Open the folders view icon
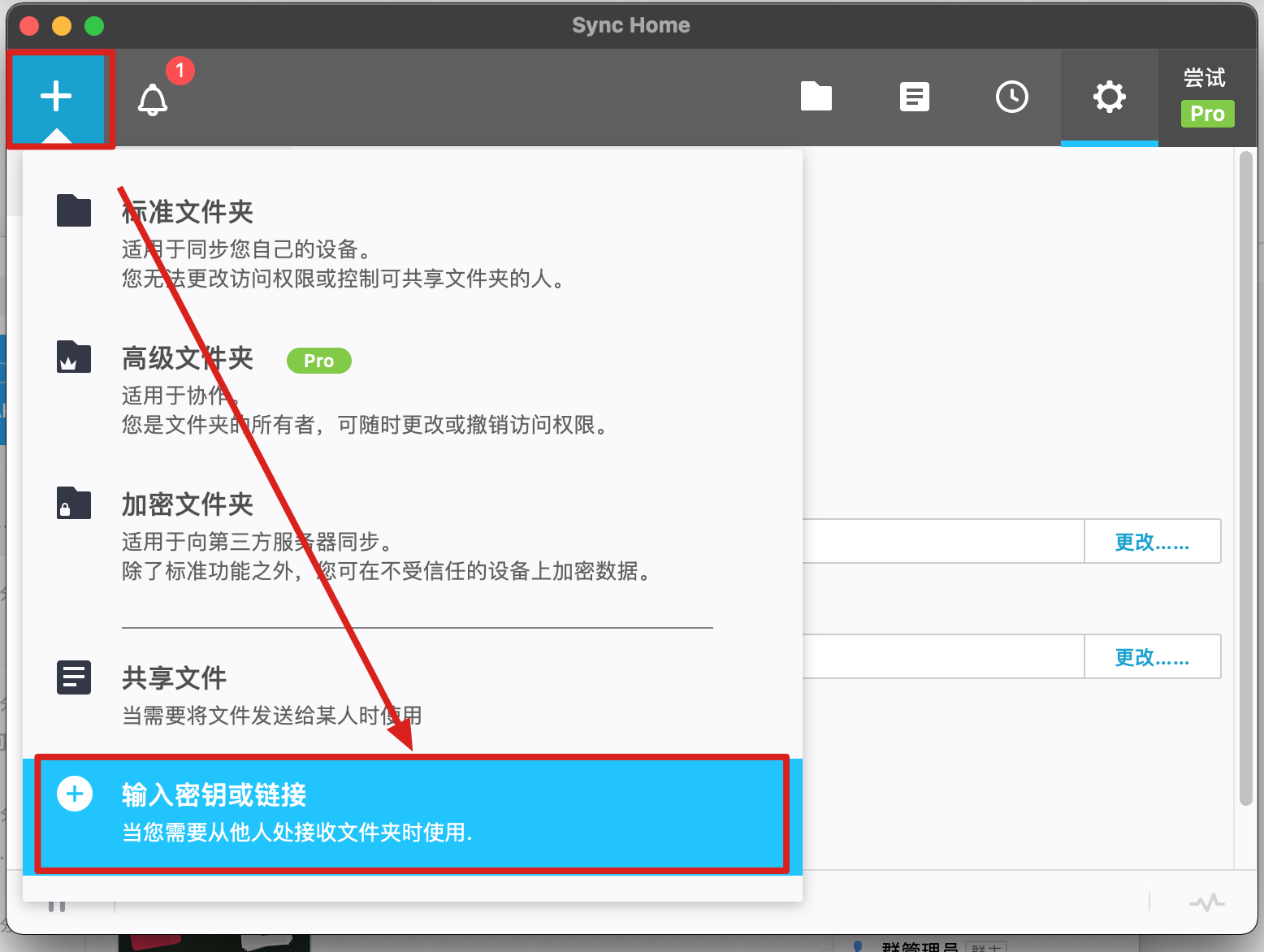Viewport: 1264px width, 952px height. click(x=816, y=97)
